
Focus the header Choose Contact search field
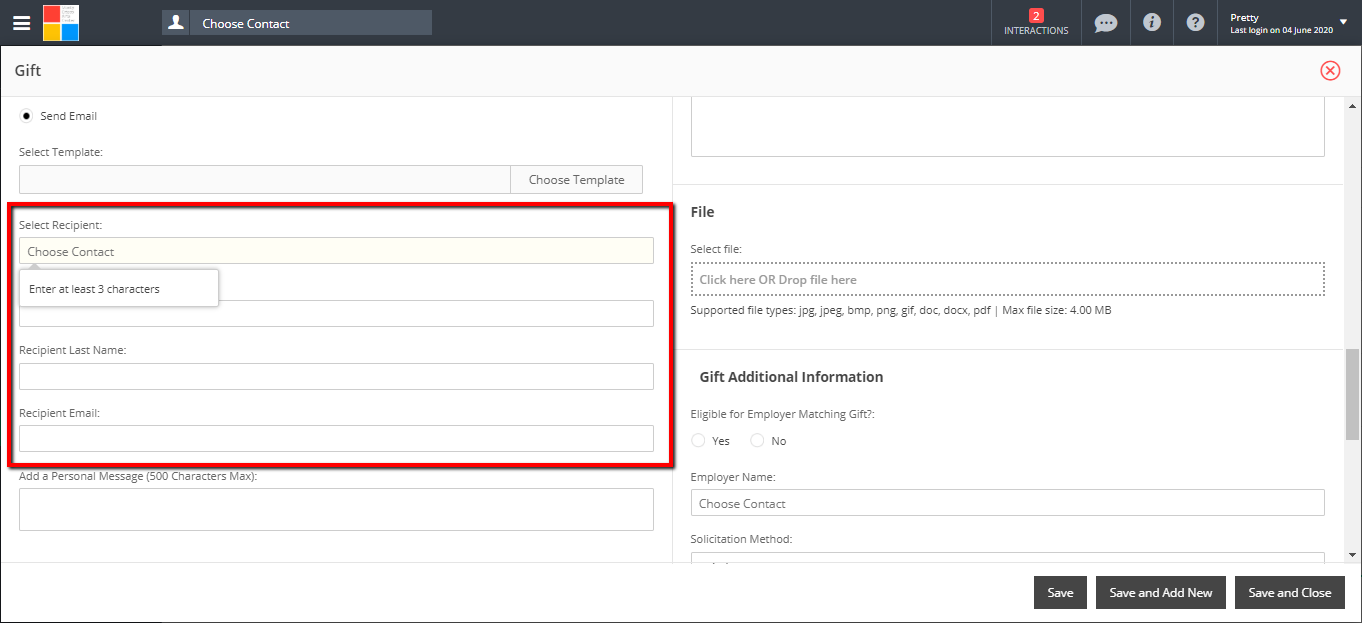click(x=312, y=23)
